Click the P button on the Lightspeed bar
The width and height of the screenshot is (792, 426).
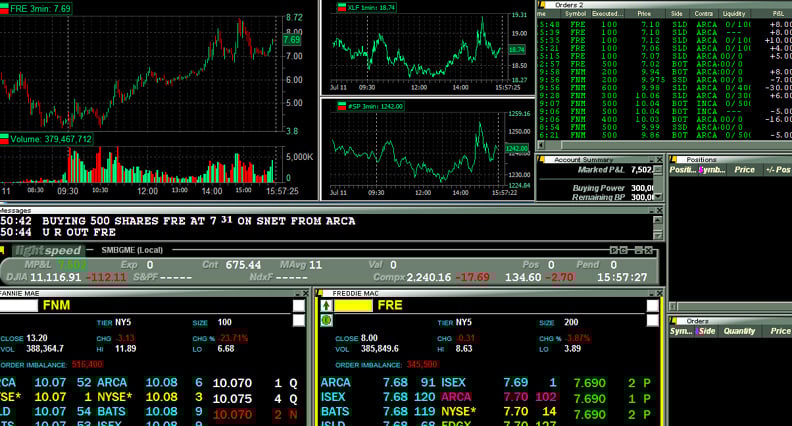pos(614,250)
